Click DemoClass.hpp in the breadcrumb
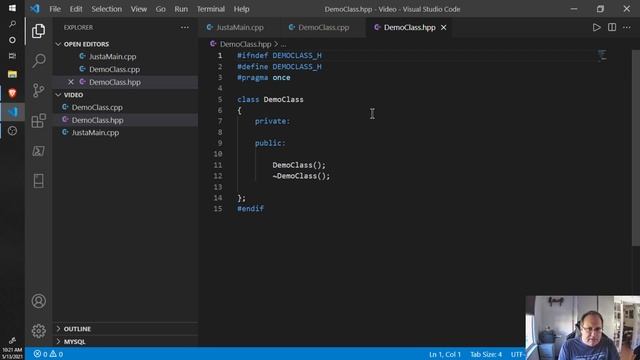The width and height of the screenshot is (640, 360). coord(245,44)
